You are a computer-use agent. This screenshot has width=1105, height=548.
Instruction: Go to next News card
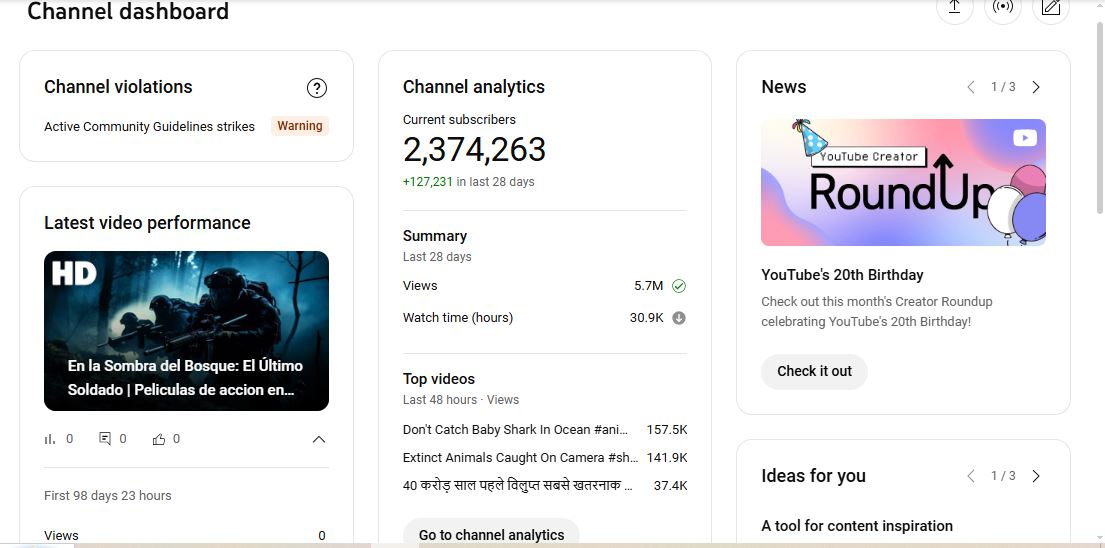click(x=1036, y=87)
